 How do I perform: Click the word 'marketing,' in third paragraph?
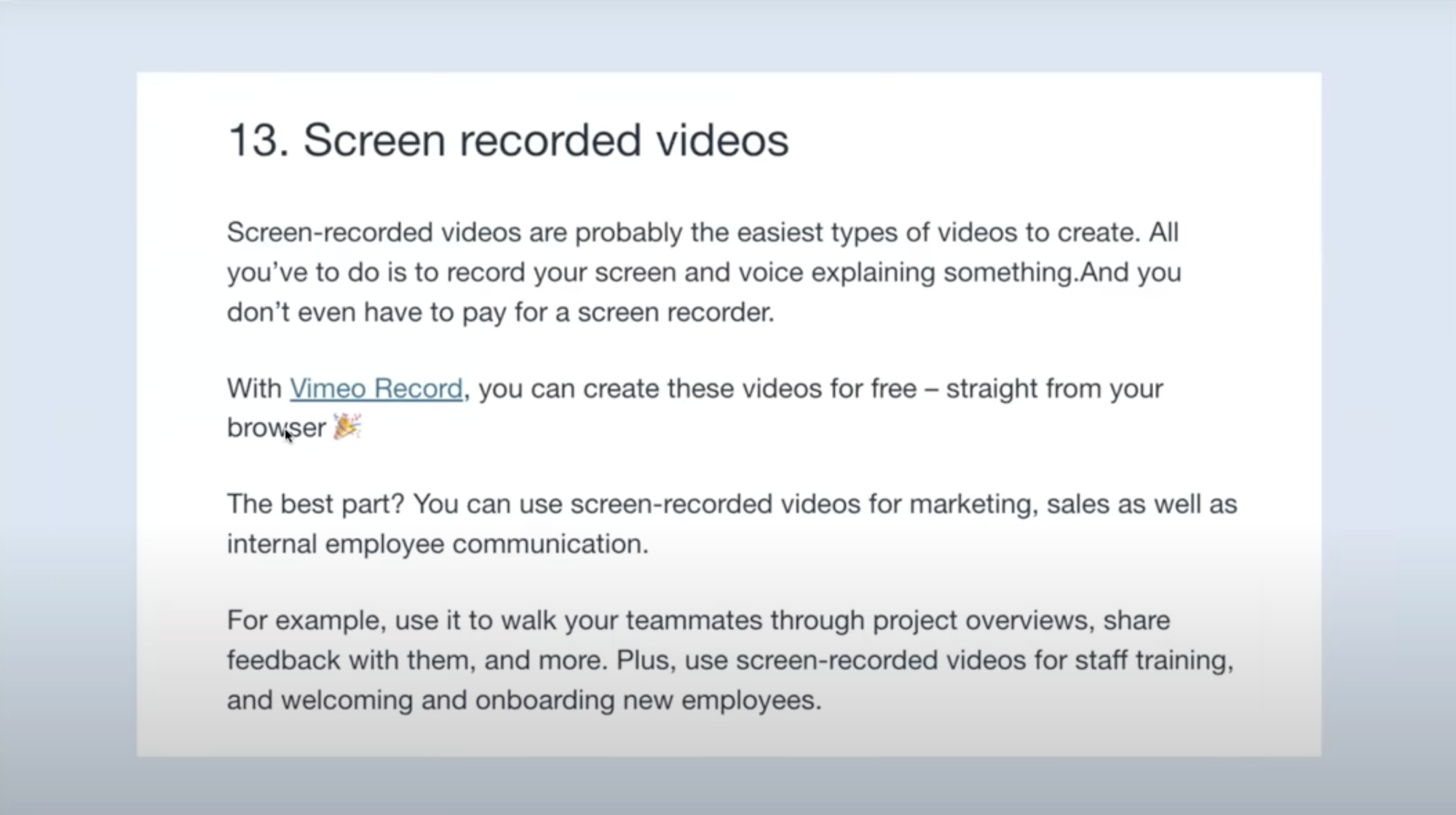click(x=973, y=504)
